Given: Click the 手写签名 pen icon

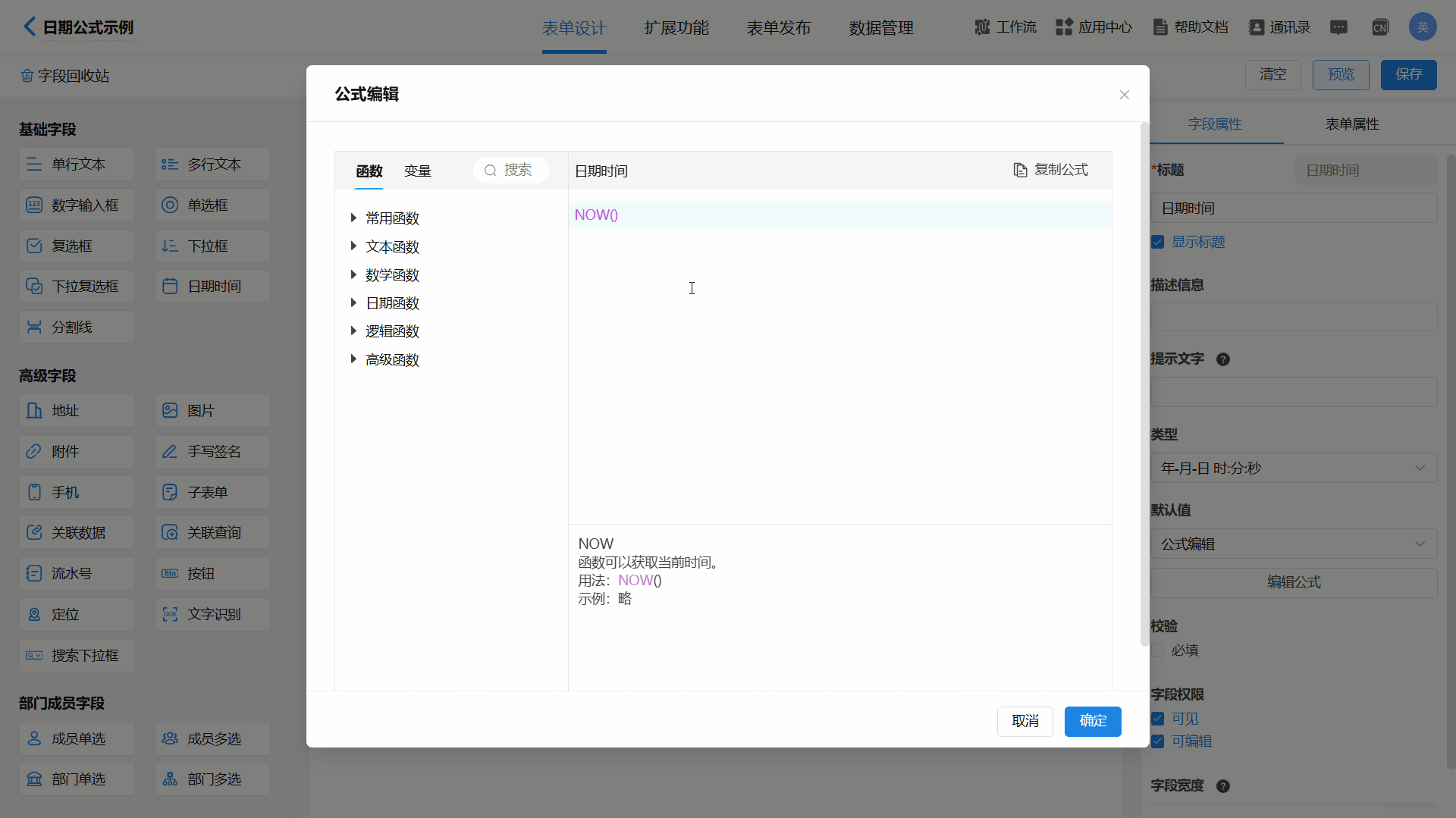Looking at the screenshot, I should pos(170,451).
